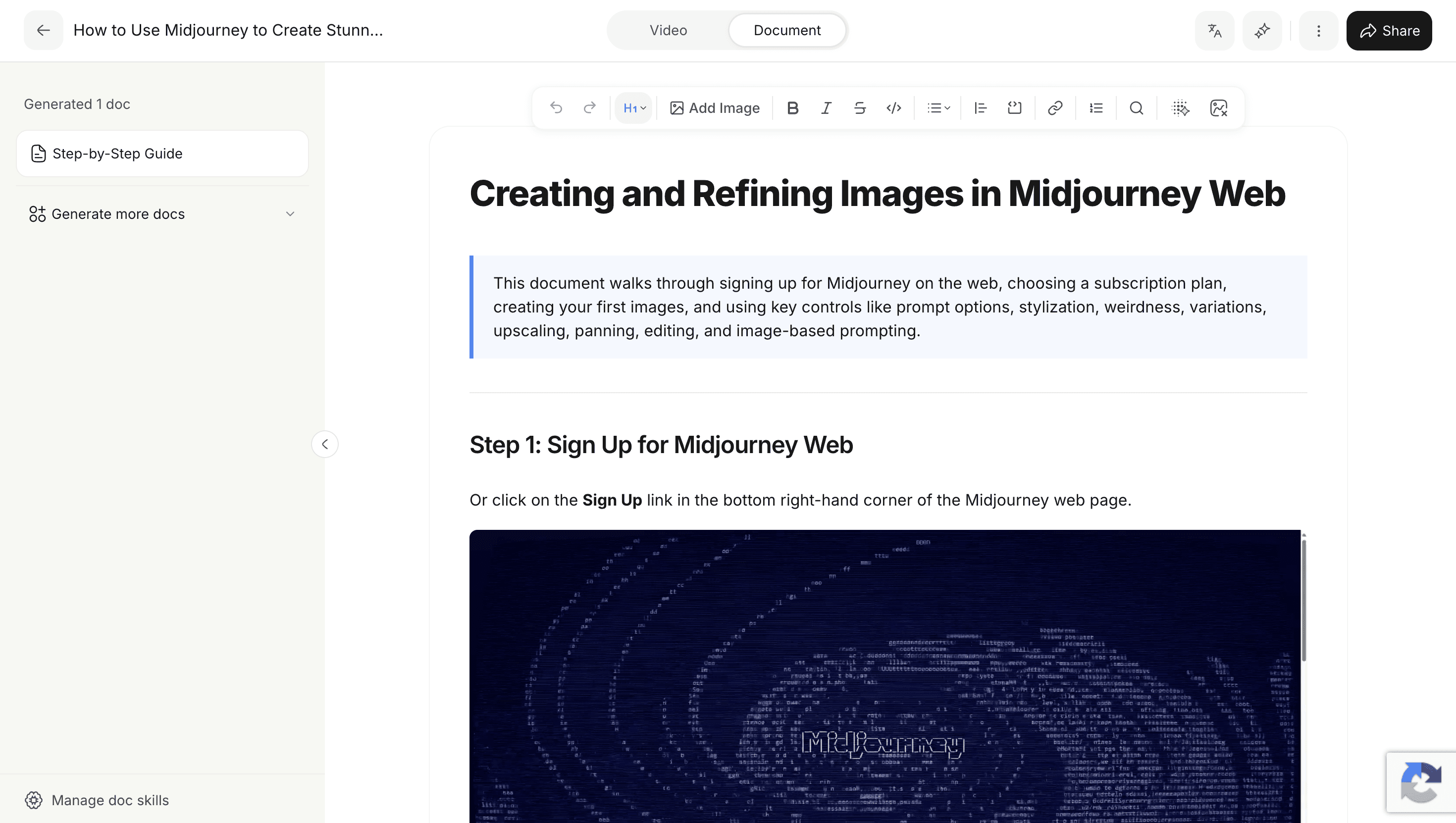The image size is (1456, 823).
Task: Insert a code block from the toolbar
Action: 1015,108
